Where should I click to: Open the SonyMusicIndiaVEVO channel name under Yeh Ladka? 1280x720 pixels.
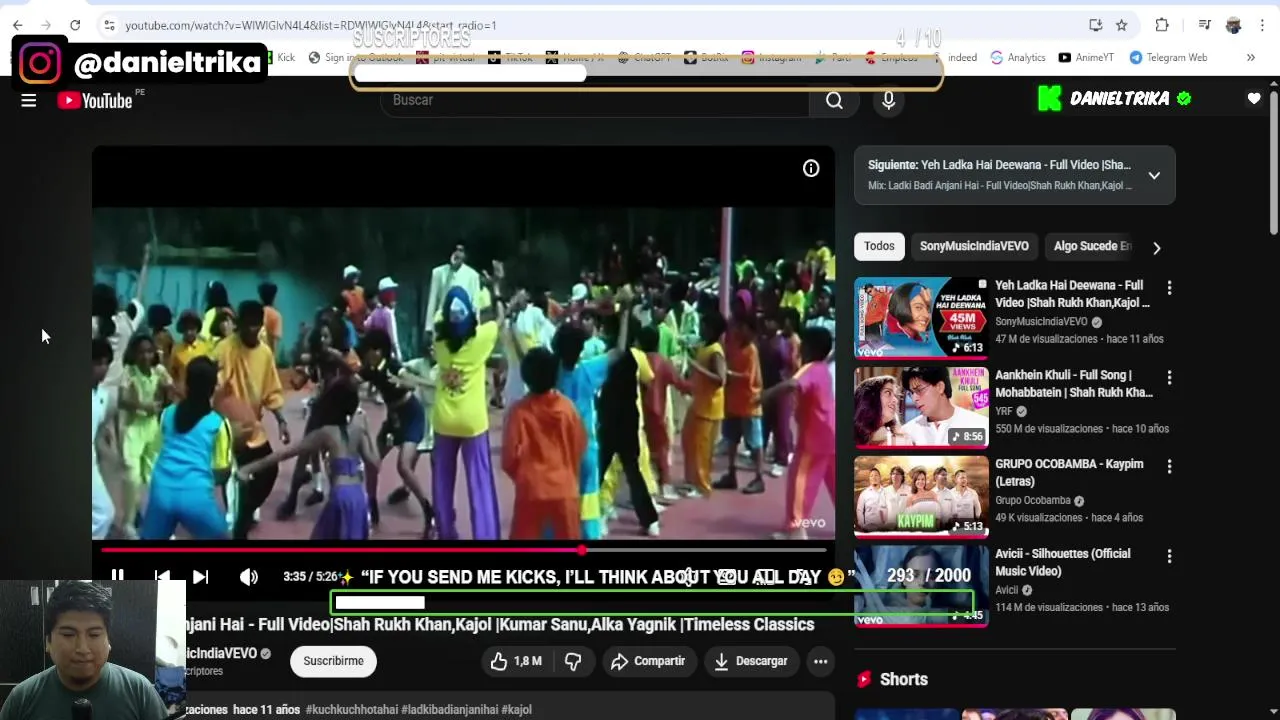(x=1041, y=322)
